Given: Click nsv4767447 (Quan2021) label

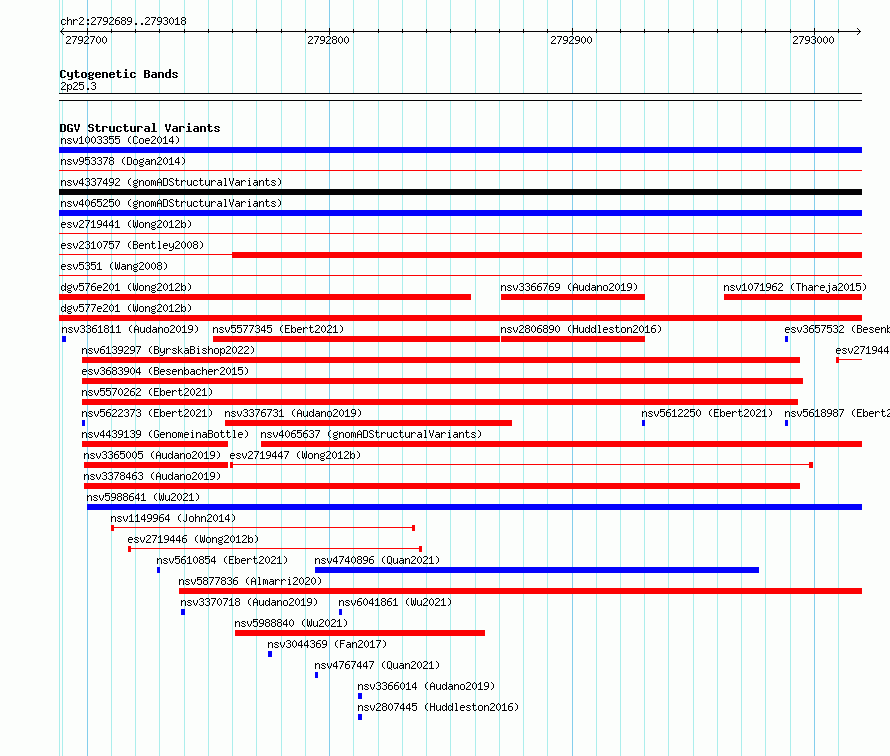Looking at the screenshot, I should point(377,665).
